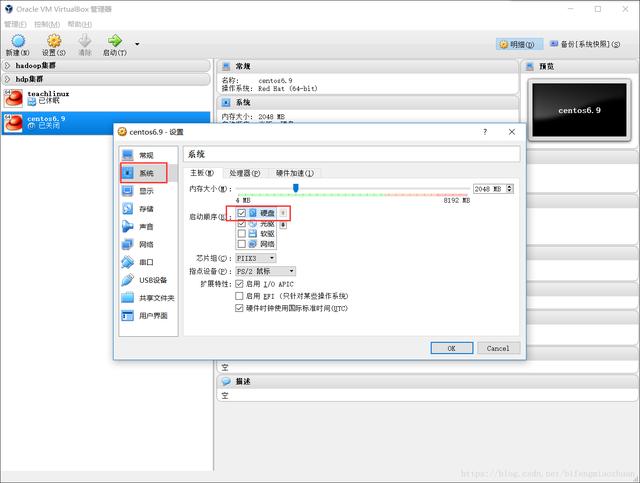This screenshot has height=483, width=640.
Task: Click the 清除 (Discard) toolbar icon
Action: [85, 45]
